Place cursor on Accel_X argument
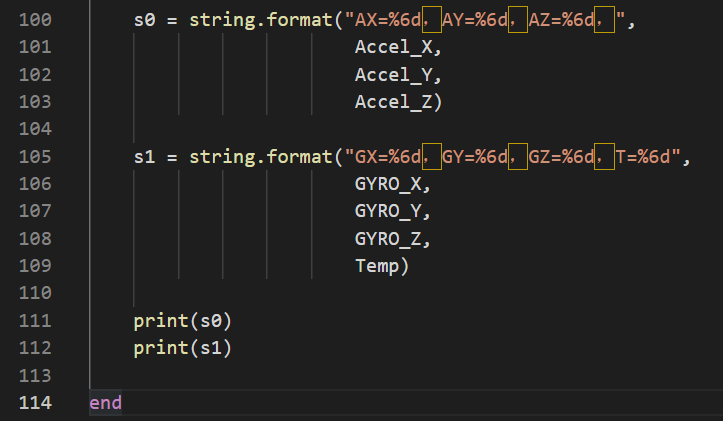Screen dimensions: 723x421 [393, 47]
